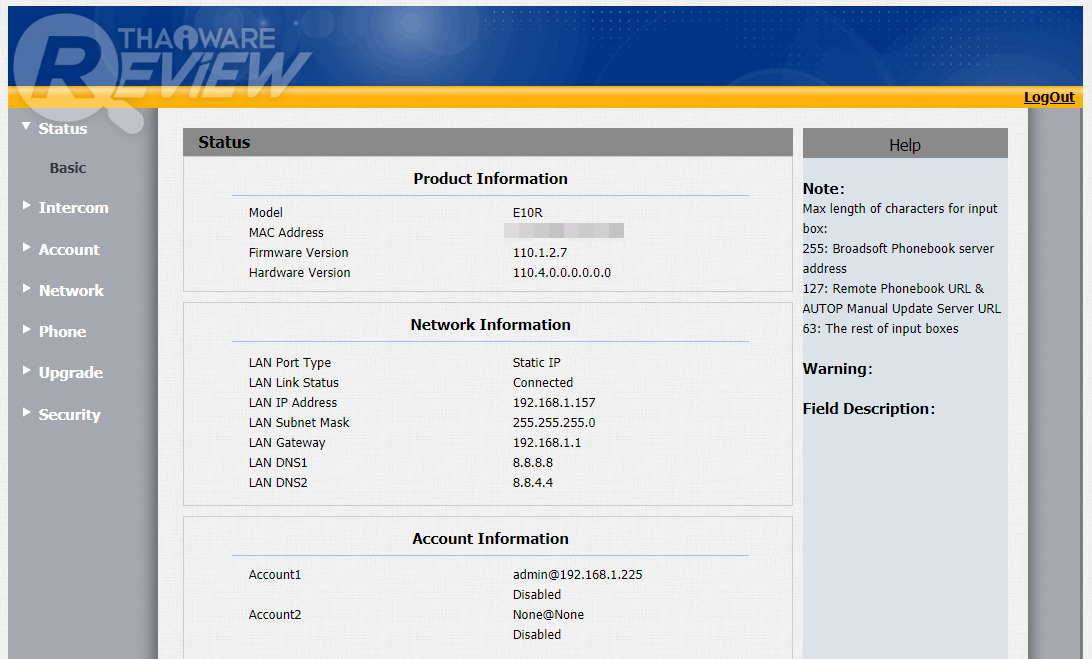Click the '63: The rest of input boxes' note
Viewport: 1092px width, 659px height.
[x=880, y=329]
